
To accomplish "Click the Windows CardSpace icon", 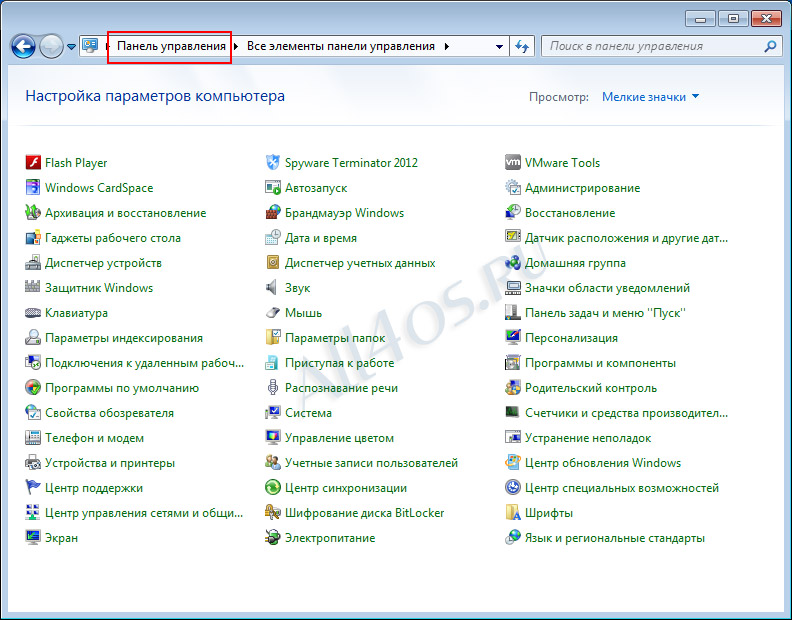I will pos(33,187).
